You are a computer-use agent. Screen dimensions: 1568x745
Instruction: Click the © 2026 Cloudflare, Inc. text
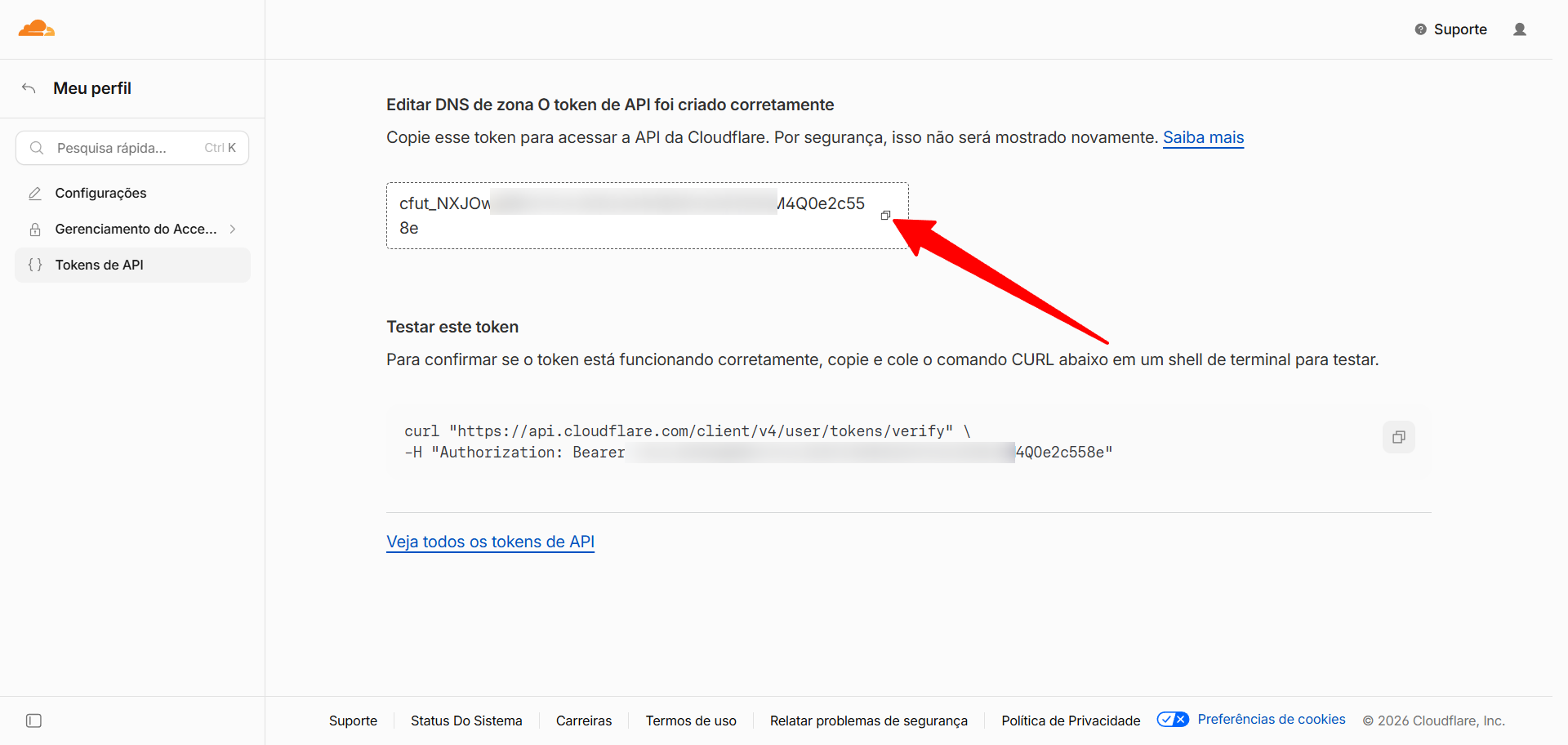(x=1433, y=720)
